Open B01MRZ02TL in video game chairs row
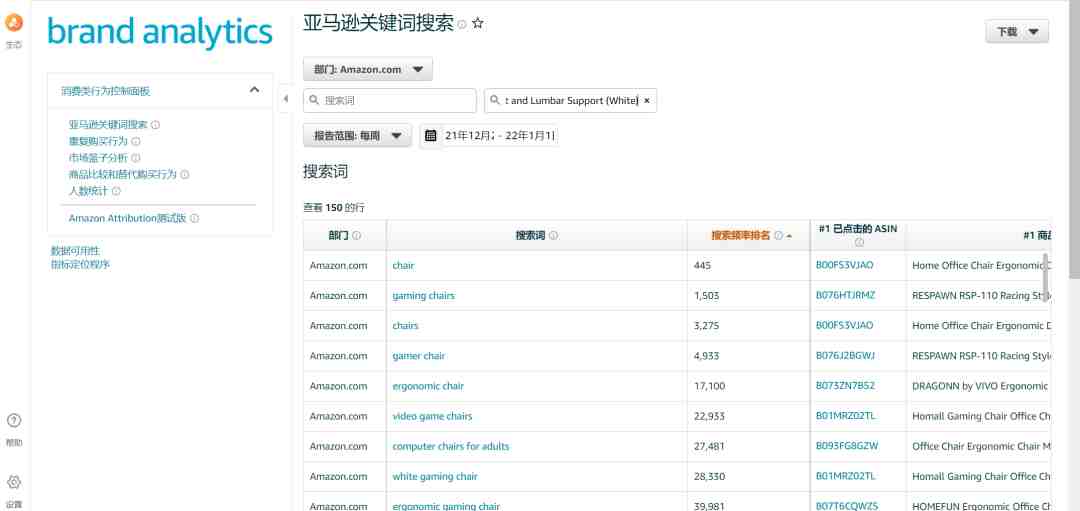This screenshot has height=511, width=1080. (846, 416)
